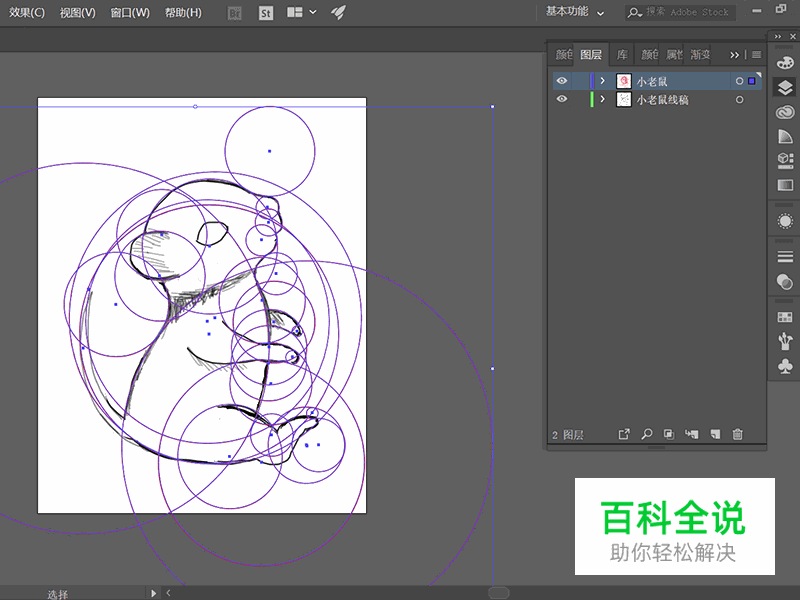Toggle visibility of the 小老鼠线稿 layer
The image size is (800, 600).
click(562, 99)
